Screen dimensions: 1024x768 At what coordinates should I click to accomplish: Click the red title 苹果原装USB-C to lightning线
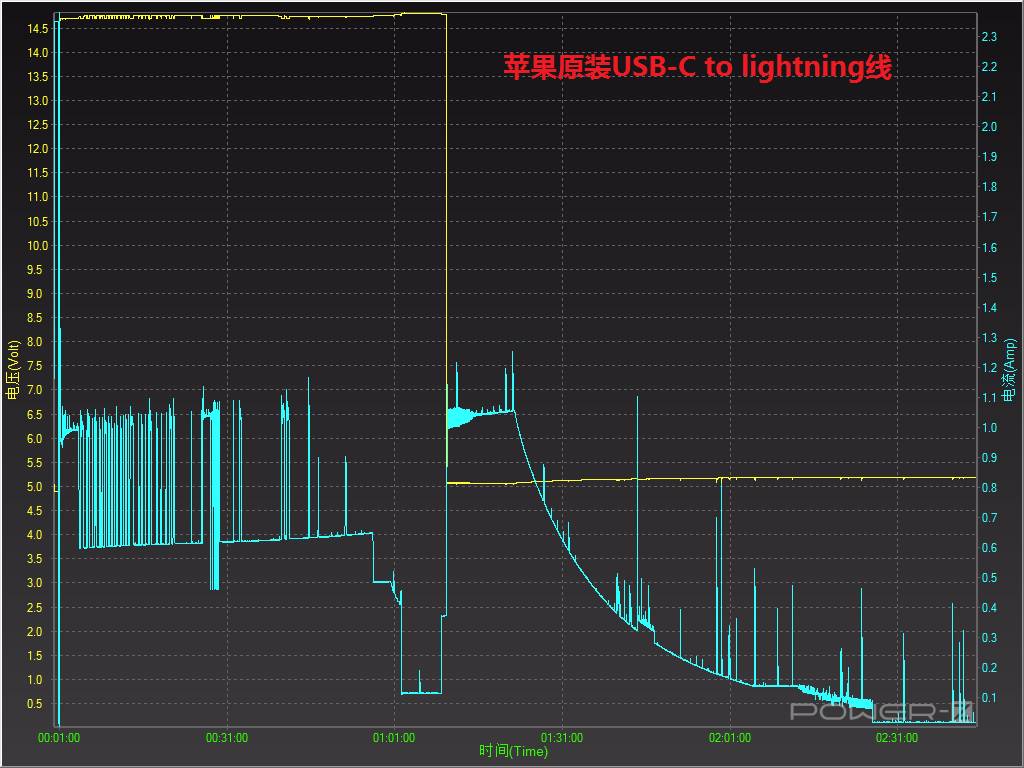click(x=697, y=67)
